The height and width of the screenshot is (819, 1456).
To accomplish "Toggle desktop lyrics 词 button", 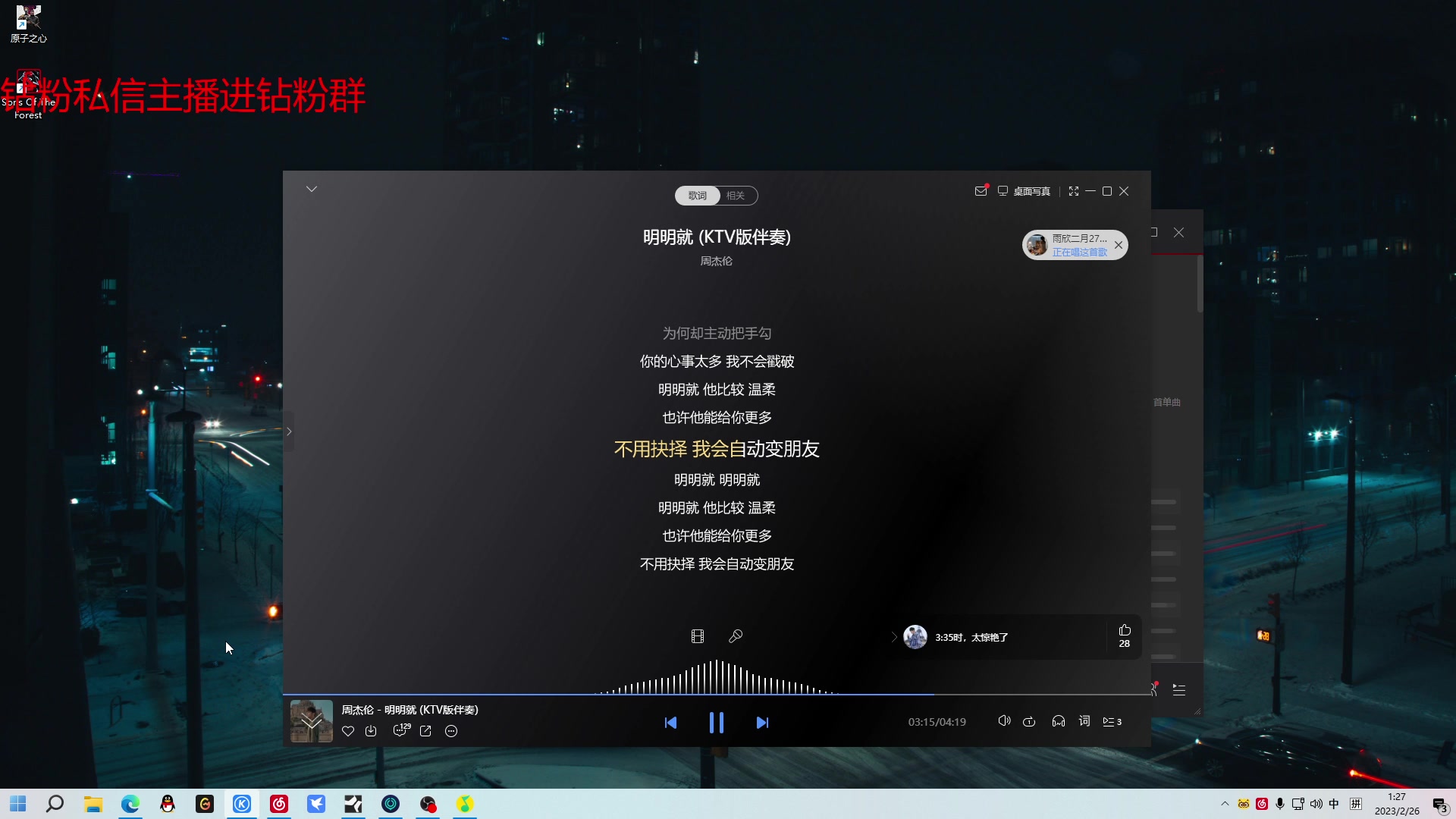I will 1084,721.
